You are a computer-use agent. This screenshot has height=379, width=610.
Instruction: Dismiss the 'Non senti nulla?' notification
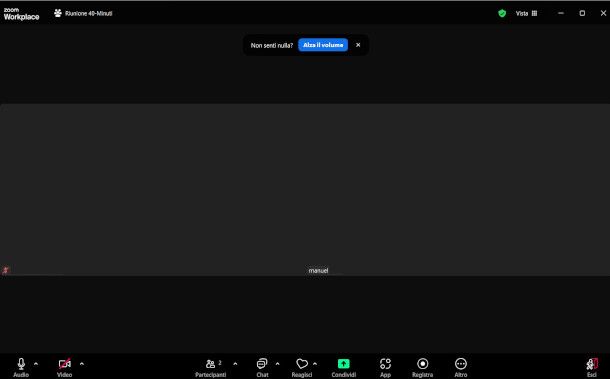(x=358, y=45)
